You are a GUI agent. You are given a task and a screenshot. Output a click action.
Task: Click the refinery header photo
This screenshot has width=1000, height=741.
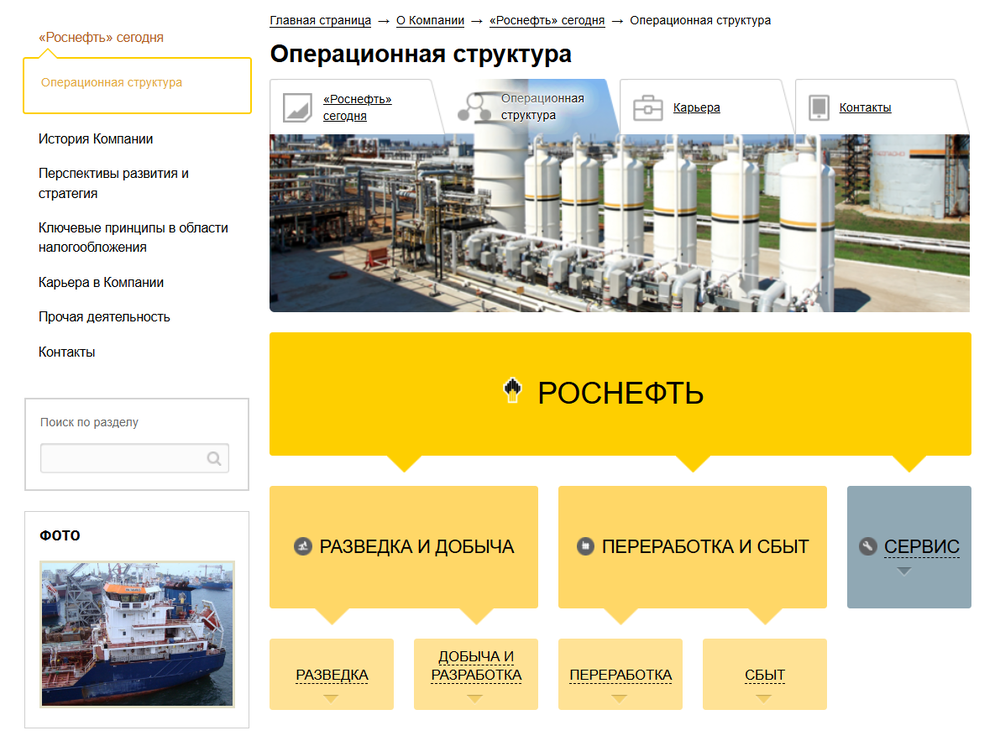pos(619,223)
